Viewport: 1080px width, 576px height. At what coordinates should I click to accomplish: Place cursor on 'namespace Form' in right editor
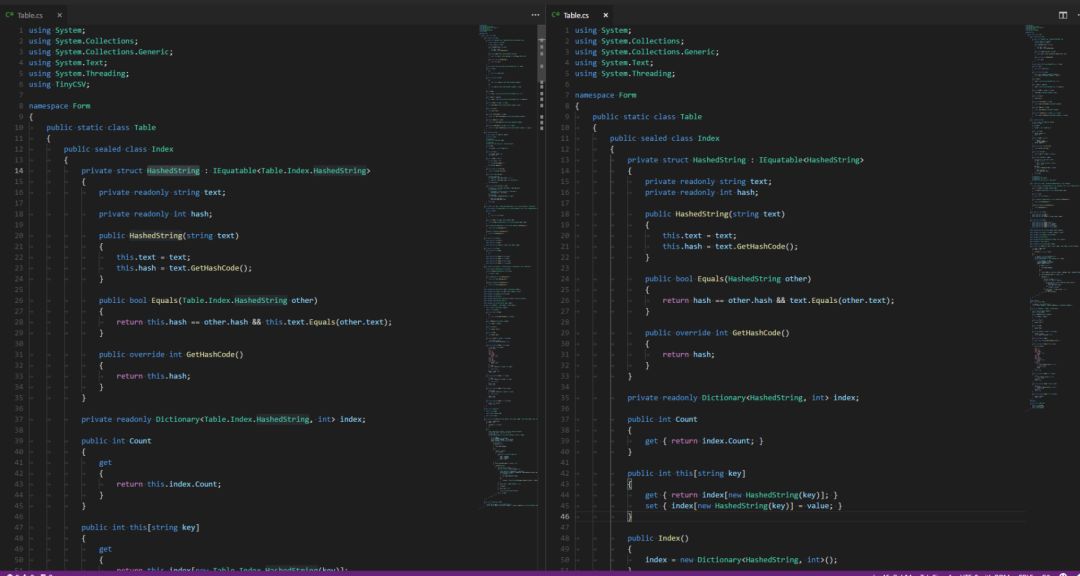coord(605,95)
